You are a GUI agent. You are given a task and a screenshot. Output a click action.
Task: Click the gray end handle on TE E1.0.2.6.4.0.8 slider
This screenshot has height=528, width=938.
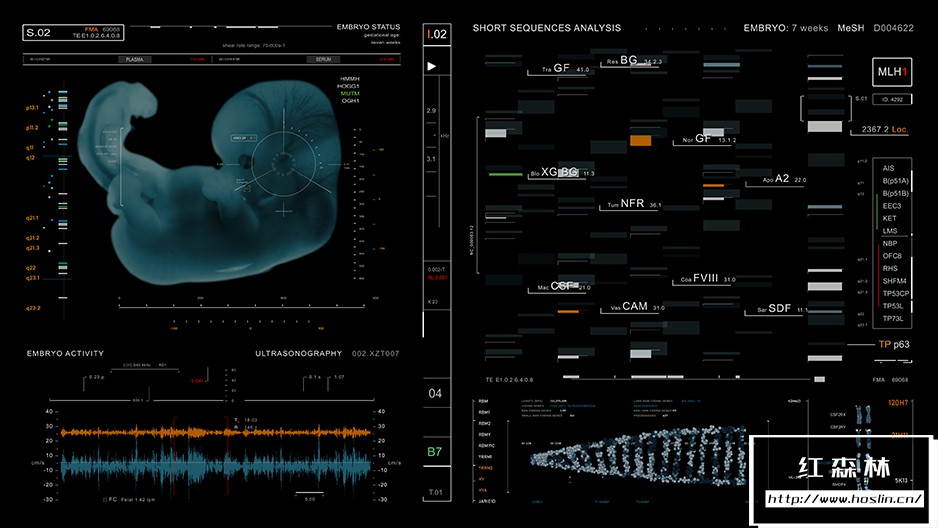(820, 379)
